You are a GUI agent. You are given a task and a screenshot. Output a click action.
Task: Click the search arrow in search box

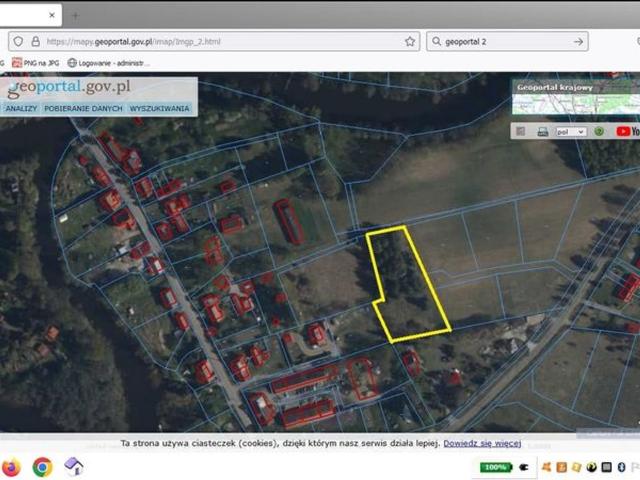click(579, 42)
